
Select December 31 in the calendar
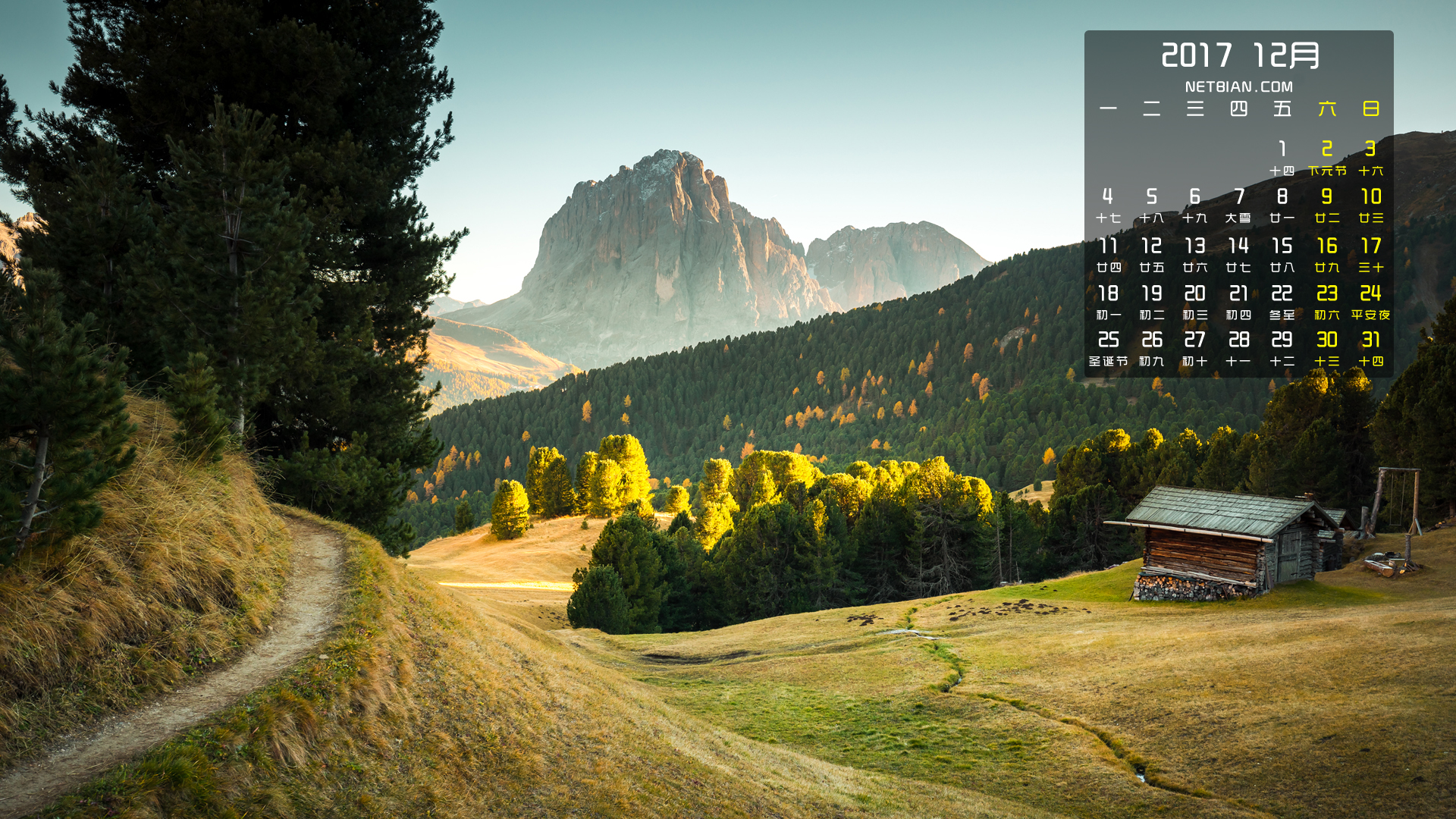click(1370, 348)
